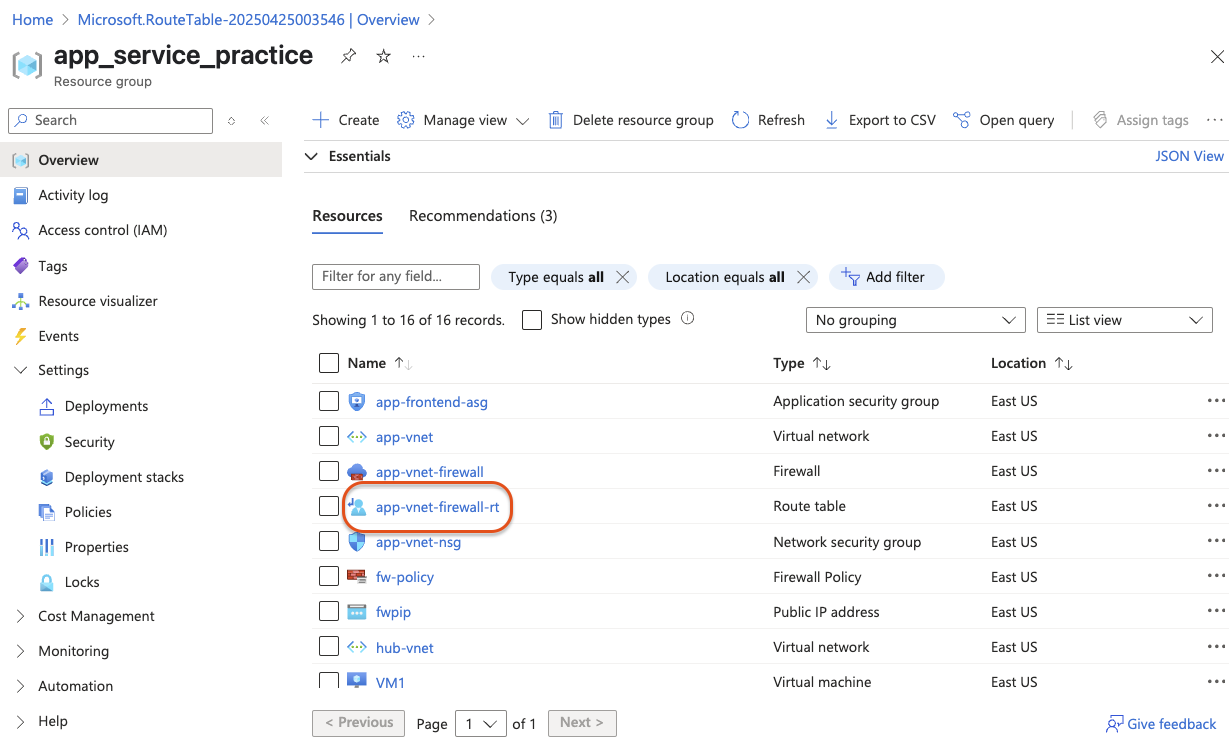The height and width of the screenshot is (756, 1229).
Task: Click the app-vnet-nsg shield icon
Action: (x=357, y=542)
